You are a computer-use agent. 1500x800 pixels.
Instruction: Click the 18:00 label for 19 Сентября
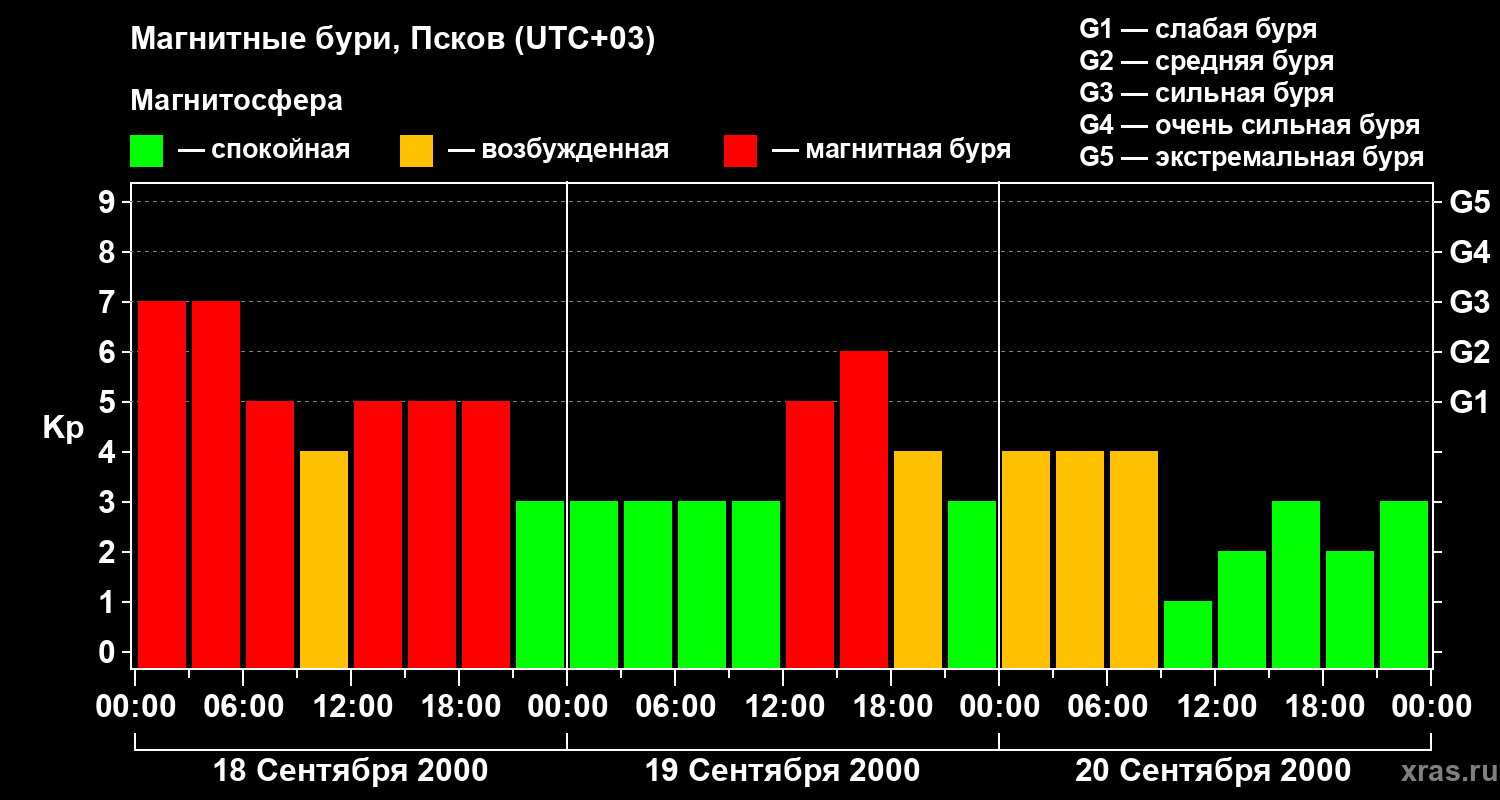[x=891, y=707]
